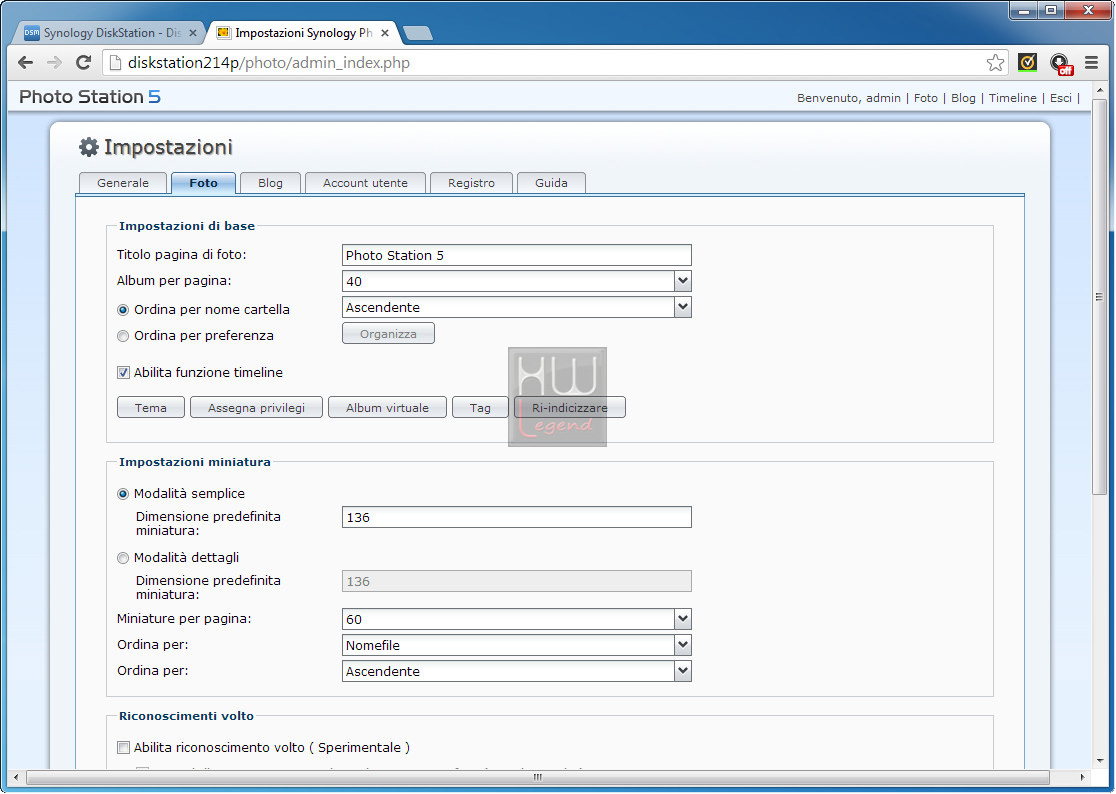Select Ordina per preferenza radio
Screen dimensions: 1116x794
[123, 336]
